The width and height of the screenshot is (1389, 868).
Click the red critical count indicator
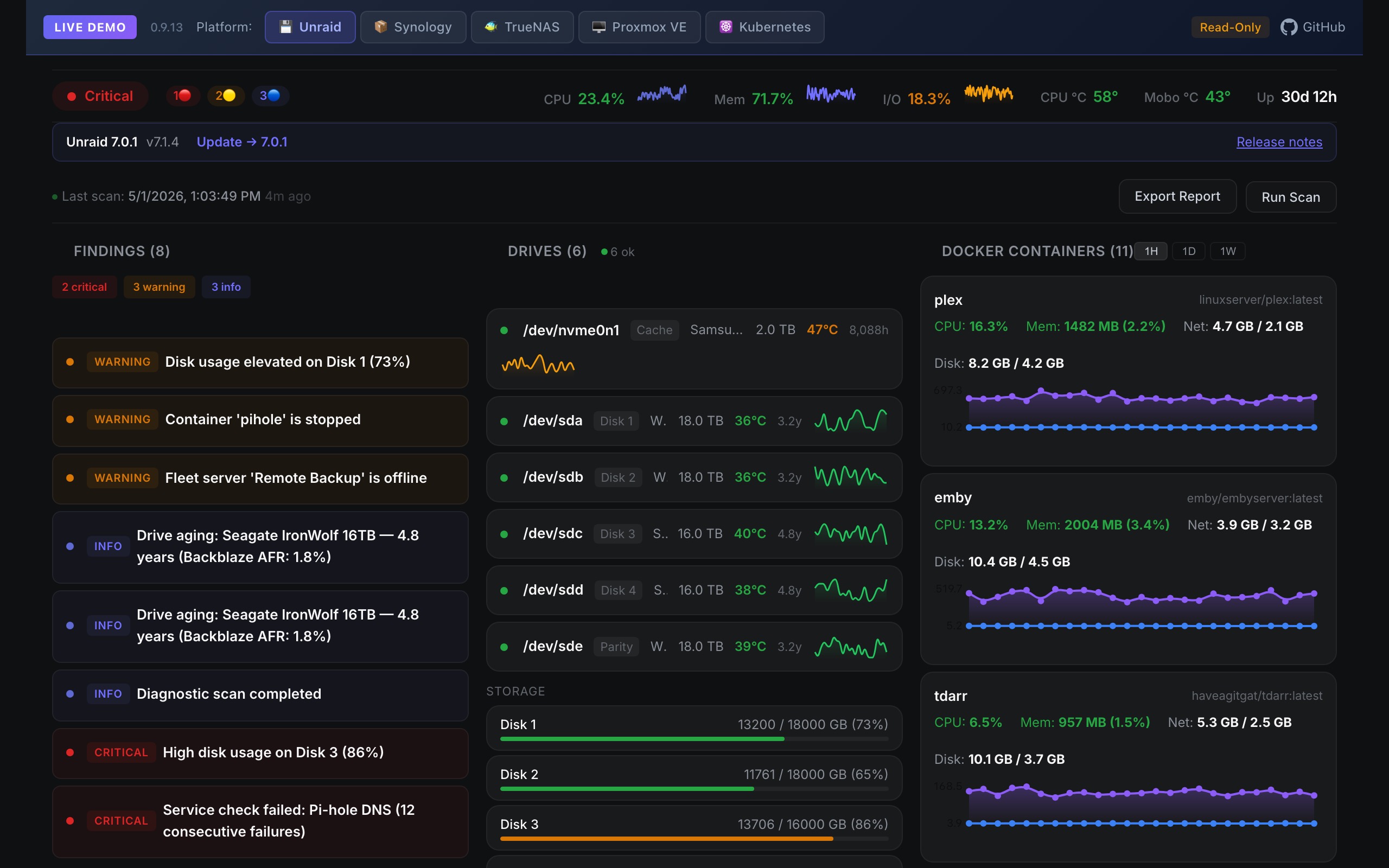point(182,96)
